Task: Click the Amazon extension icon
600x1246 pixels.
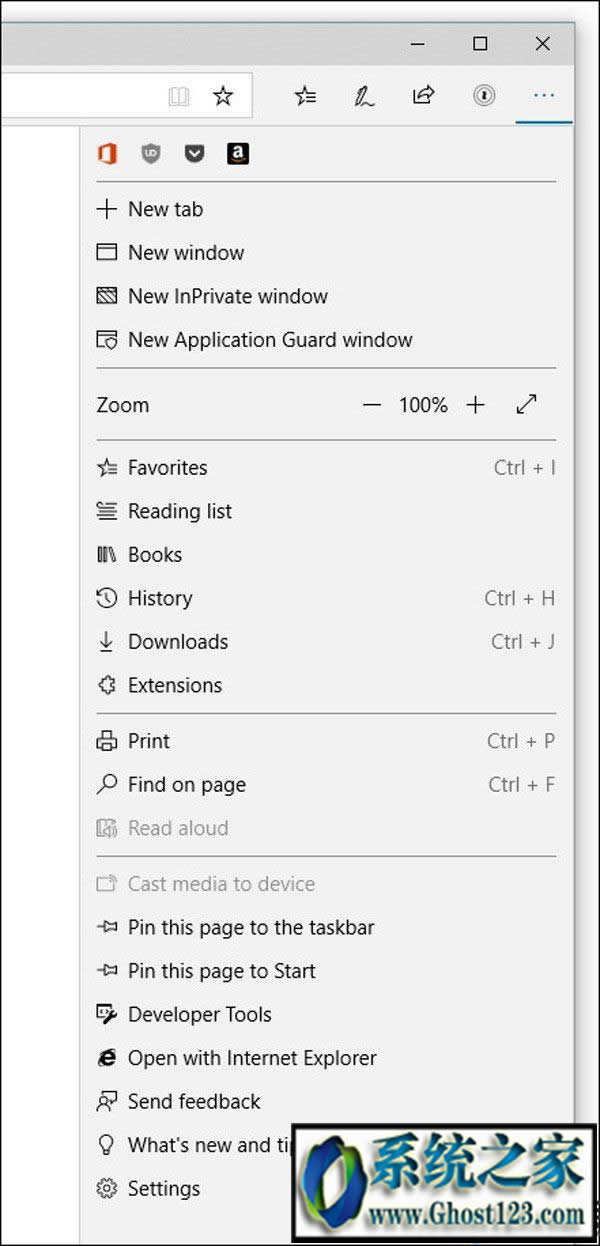Action: pos(237,153)
